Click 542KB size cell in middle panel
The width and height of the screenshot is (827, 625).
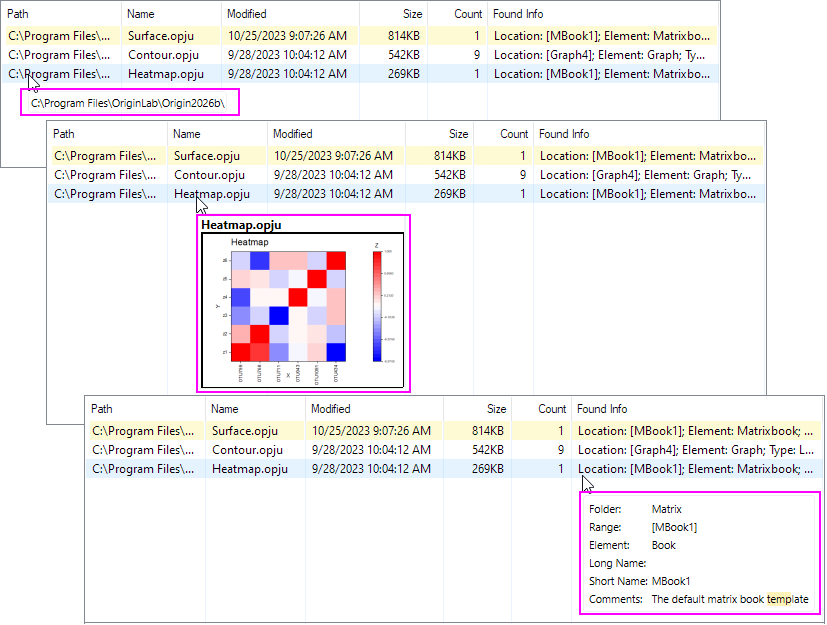[x=450, y=175]
